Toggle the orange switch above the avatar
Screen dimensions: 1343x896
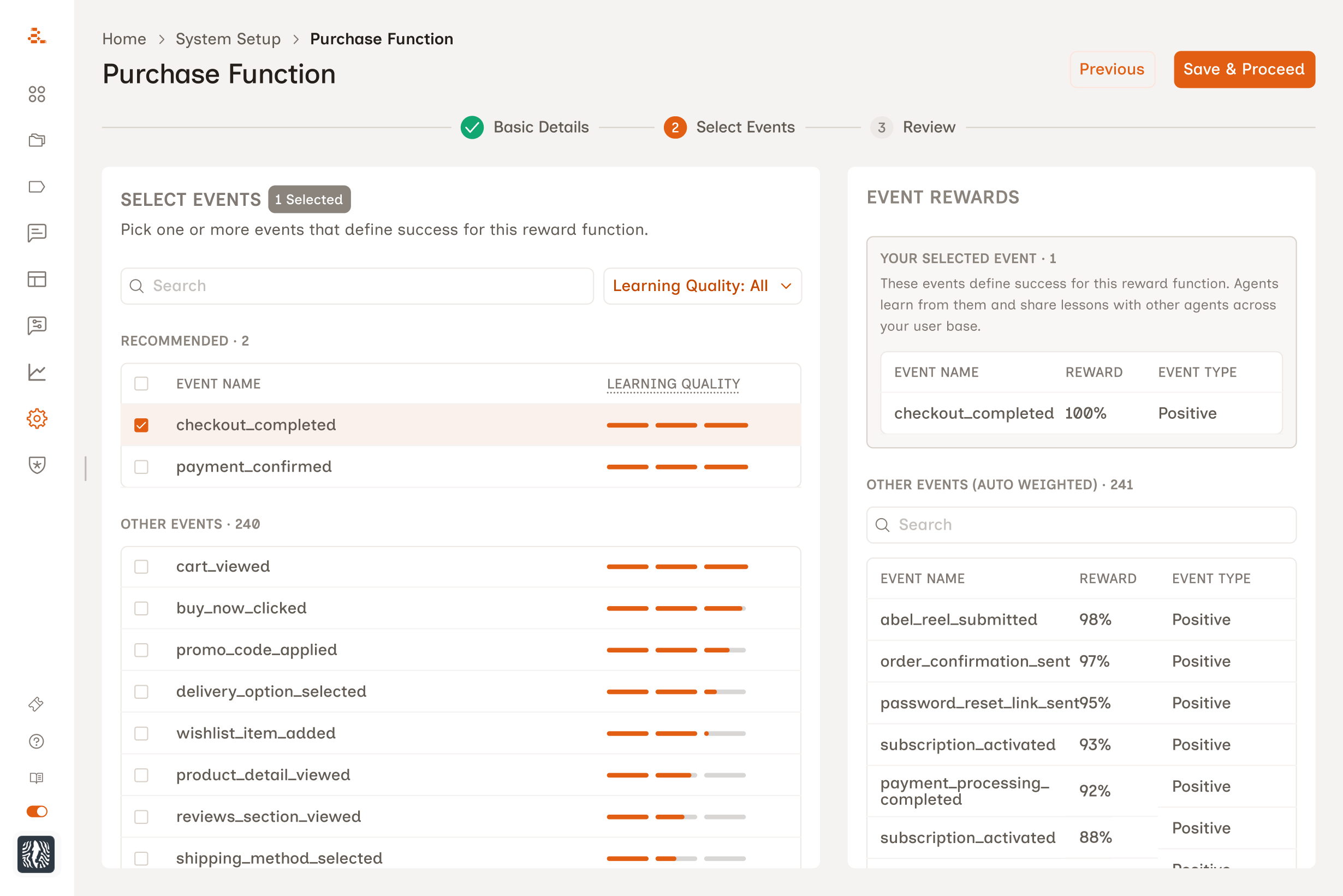tap(37, 811)
